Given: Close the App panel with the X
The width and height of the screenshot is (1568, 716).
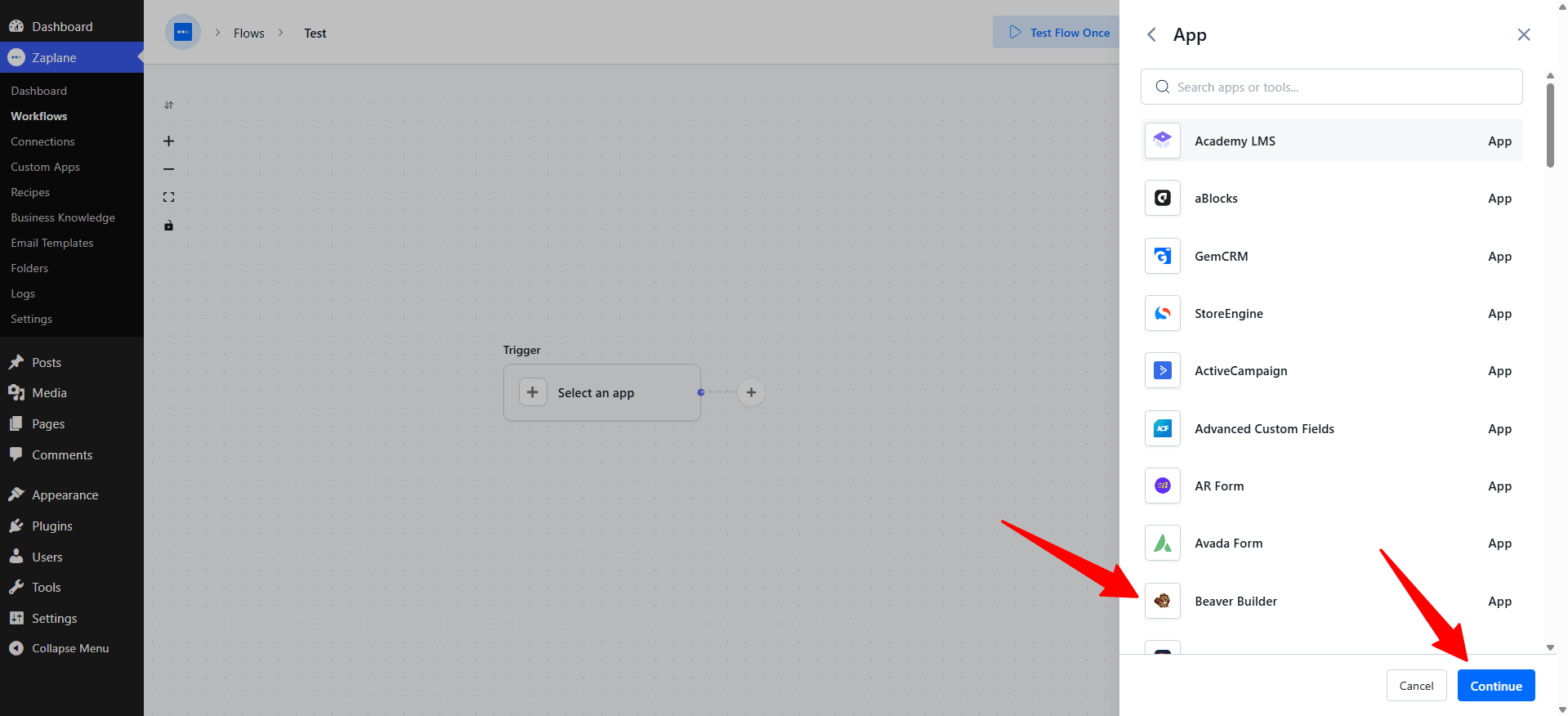Looking at the screenshot, I should pyautogui.click(x=1524, y=34).
